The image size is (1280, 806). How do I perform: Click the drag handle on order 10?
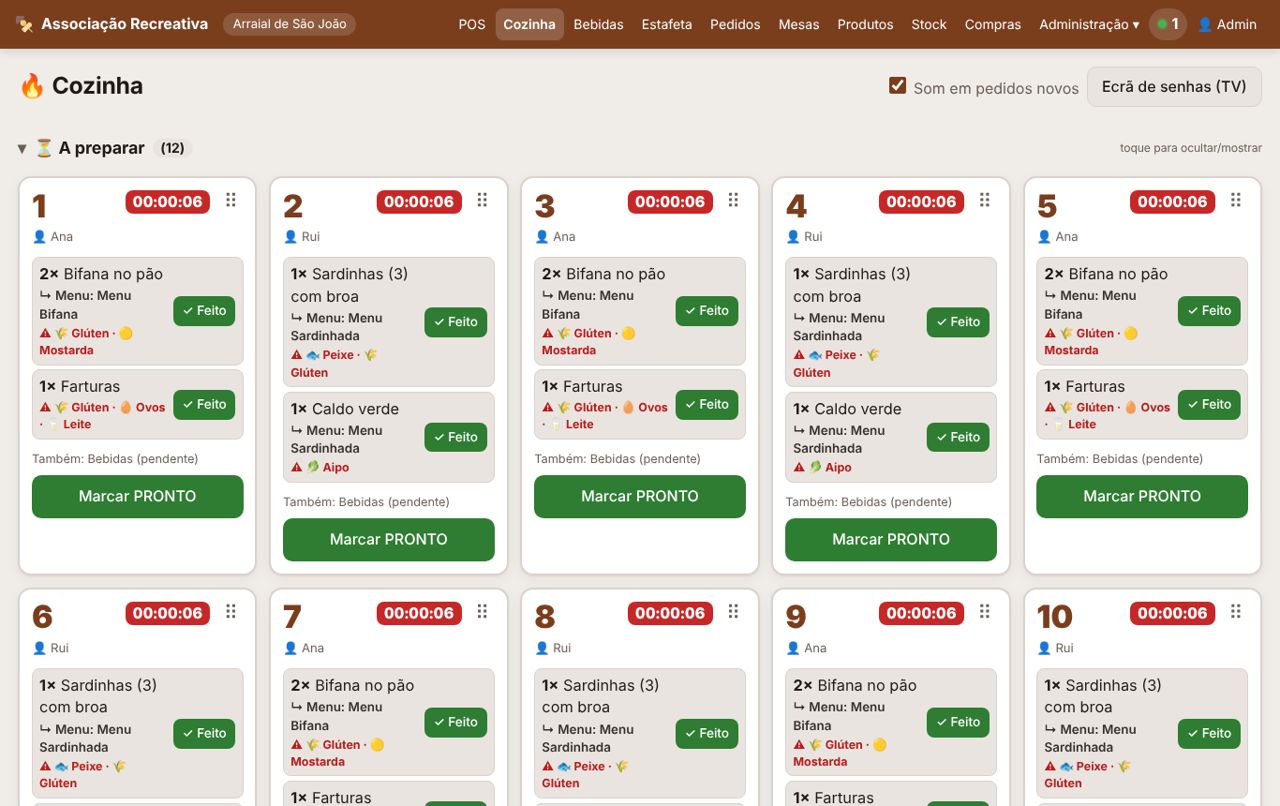pyautogui.click(x=1236, y=612)
